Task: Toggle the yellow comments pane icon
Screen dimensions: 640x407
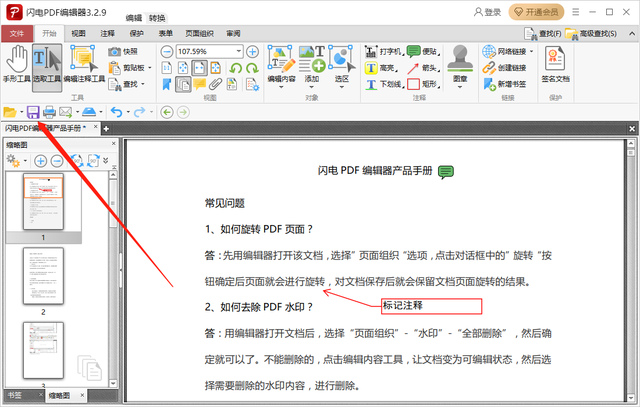Action: tap(199, 84)
